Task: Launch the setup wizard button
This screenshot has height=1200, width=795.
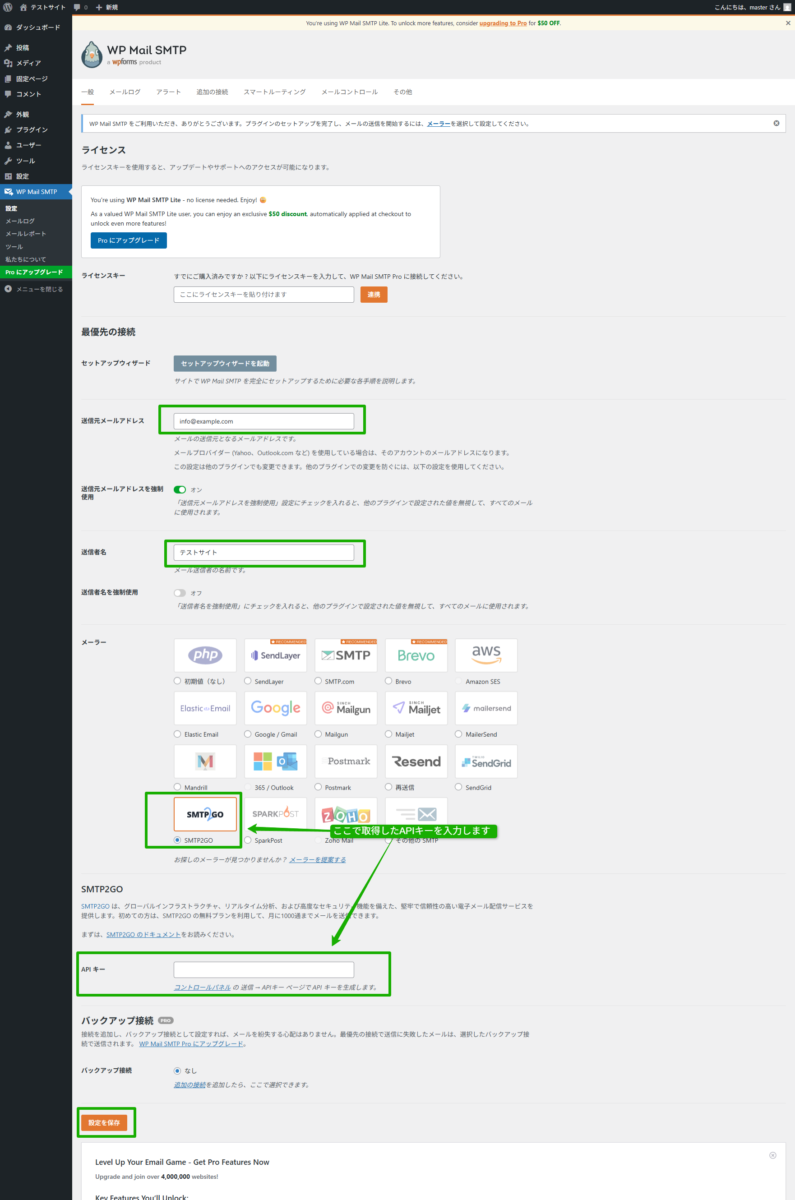Action: point(225,364)
